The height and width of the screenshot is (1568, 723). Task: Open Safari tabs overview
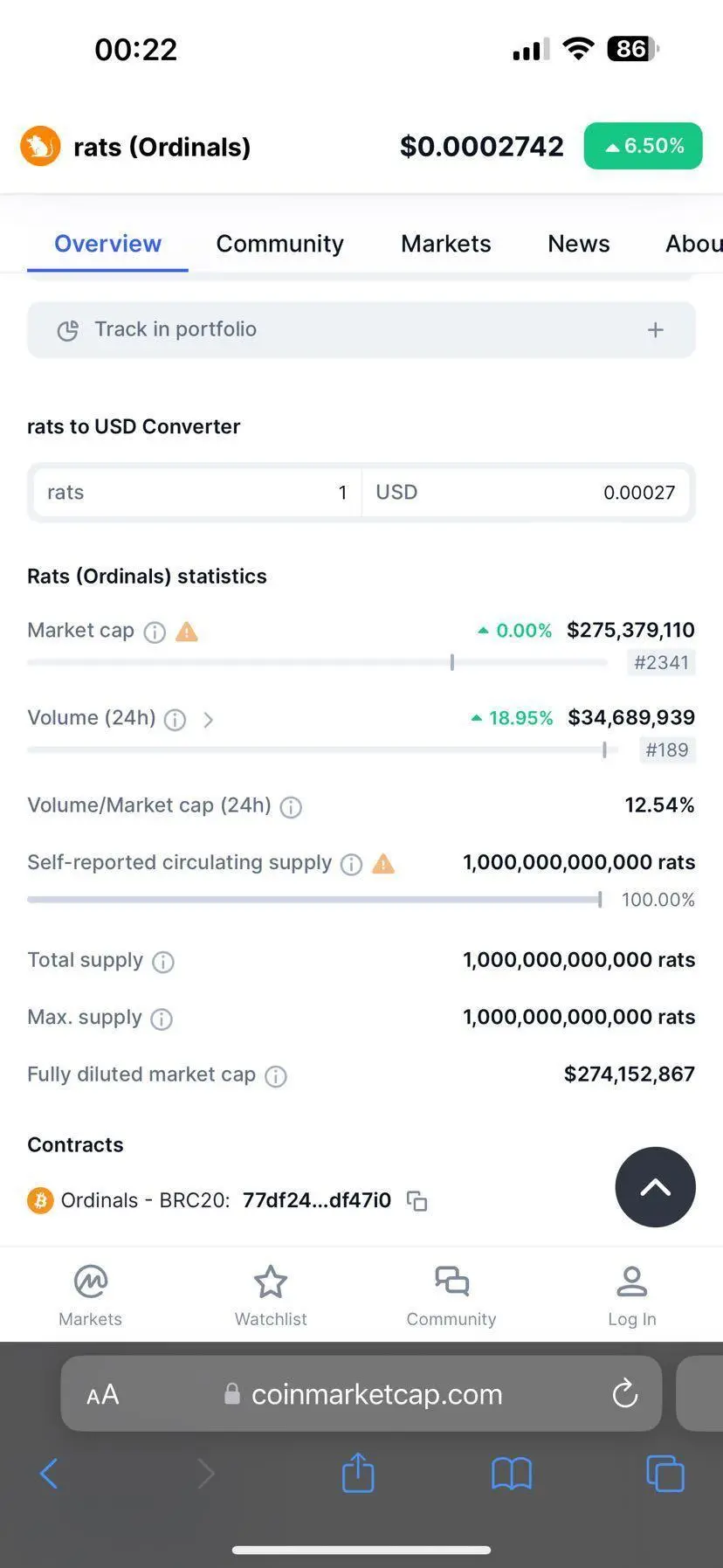(x=664, y=1474)
